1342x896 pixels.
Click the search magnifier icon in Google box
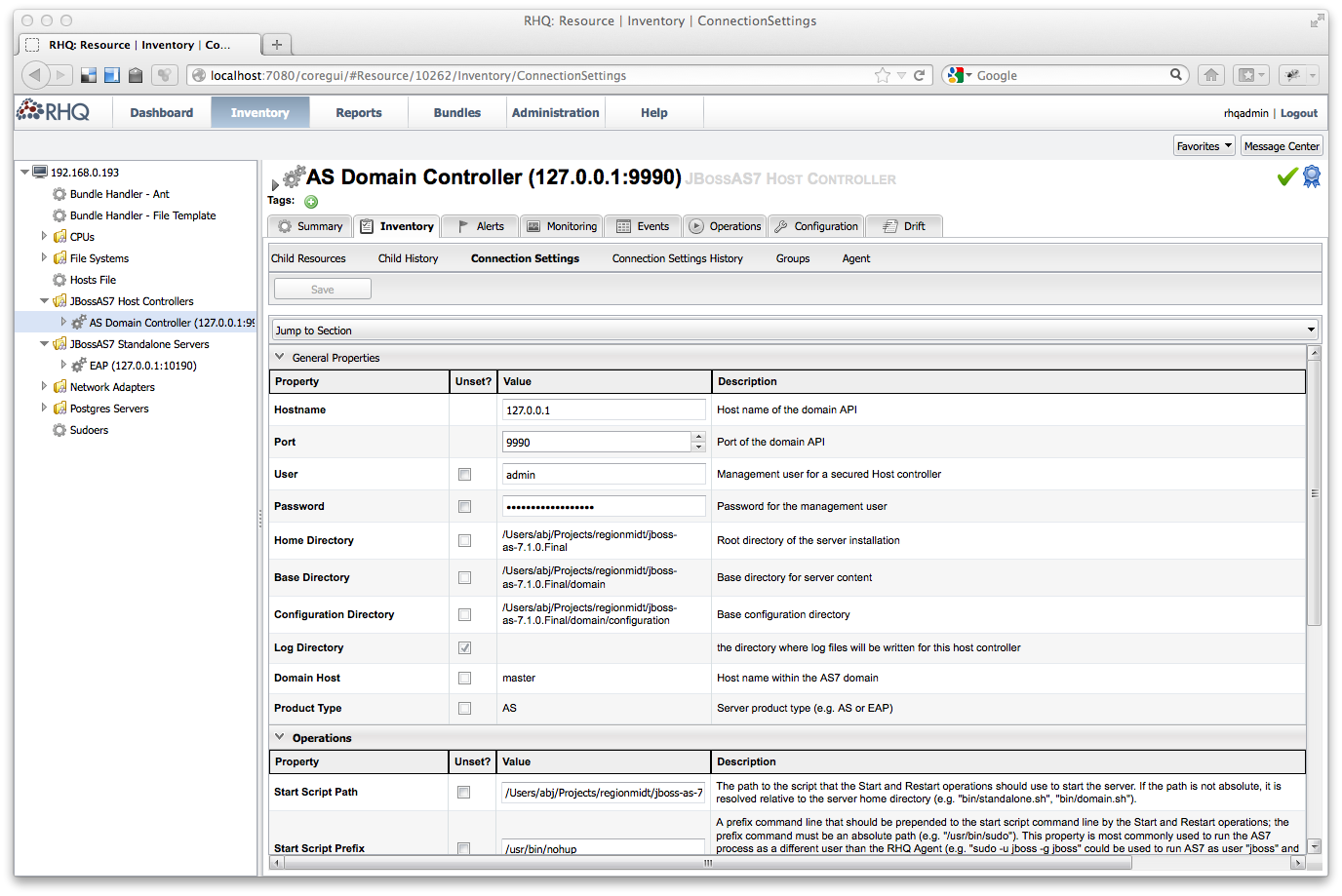pos(1176,74)
